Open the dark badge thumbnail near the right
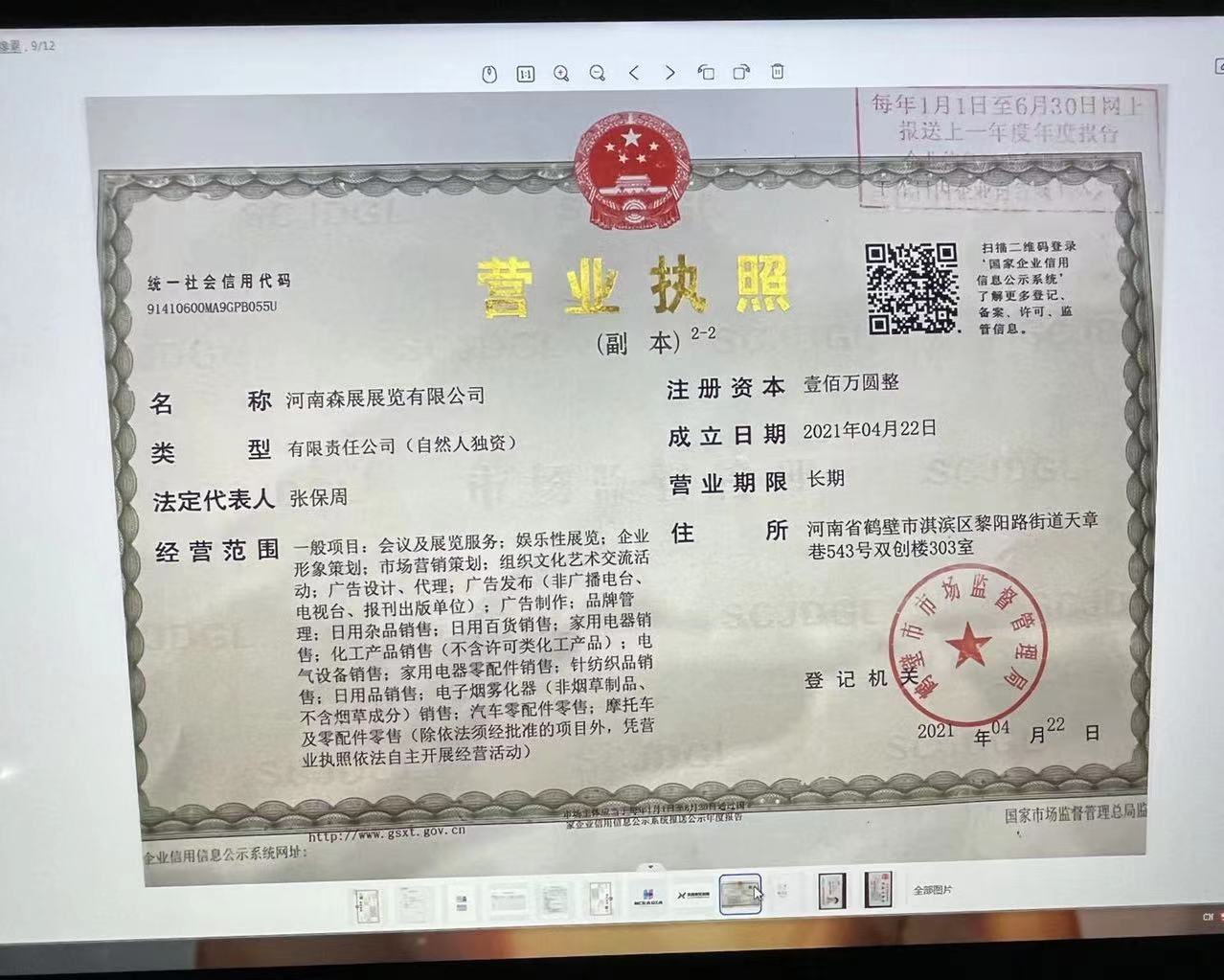The height and width of the screenshot is (980, 1224). click(x=829, y=892)
